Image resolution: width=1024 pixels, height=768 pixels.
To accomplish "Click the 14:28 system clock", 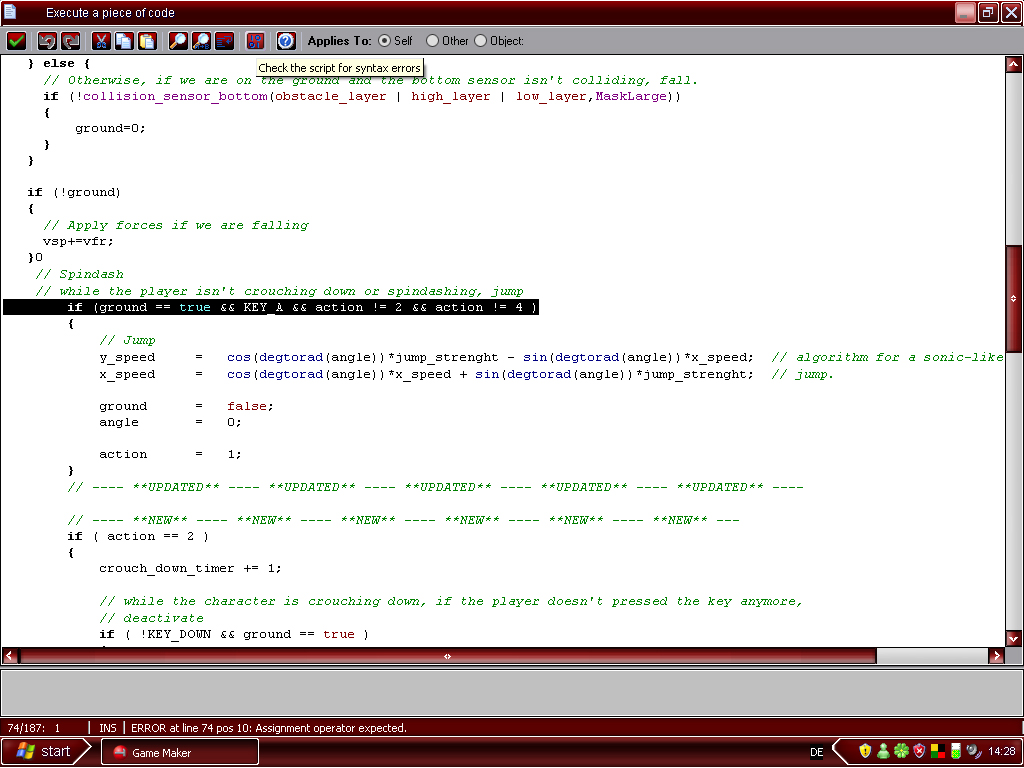I will coord(1002,752).
